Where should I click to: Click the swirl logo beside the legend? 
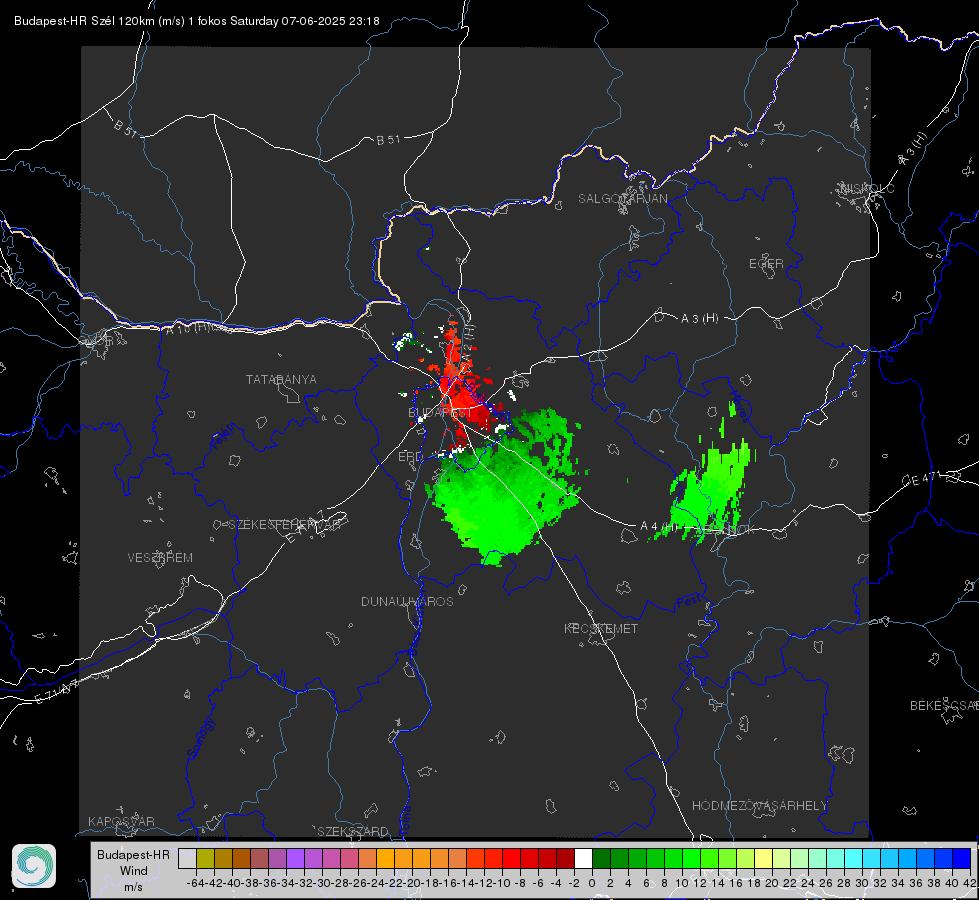pyautogui.click(x=34, y=866)
